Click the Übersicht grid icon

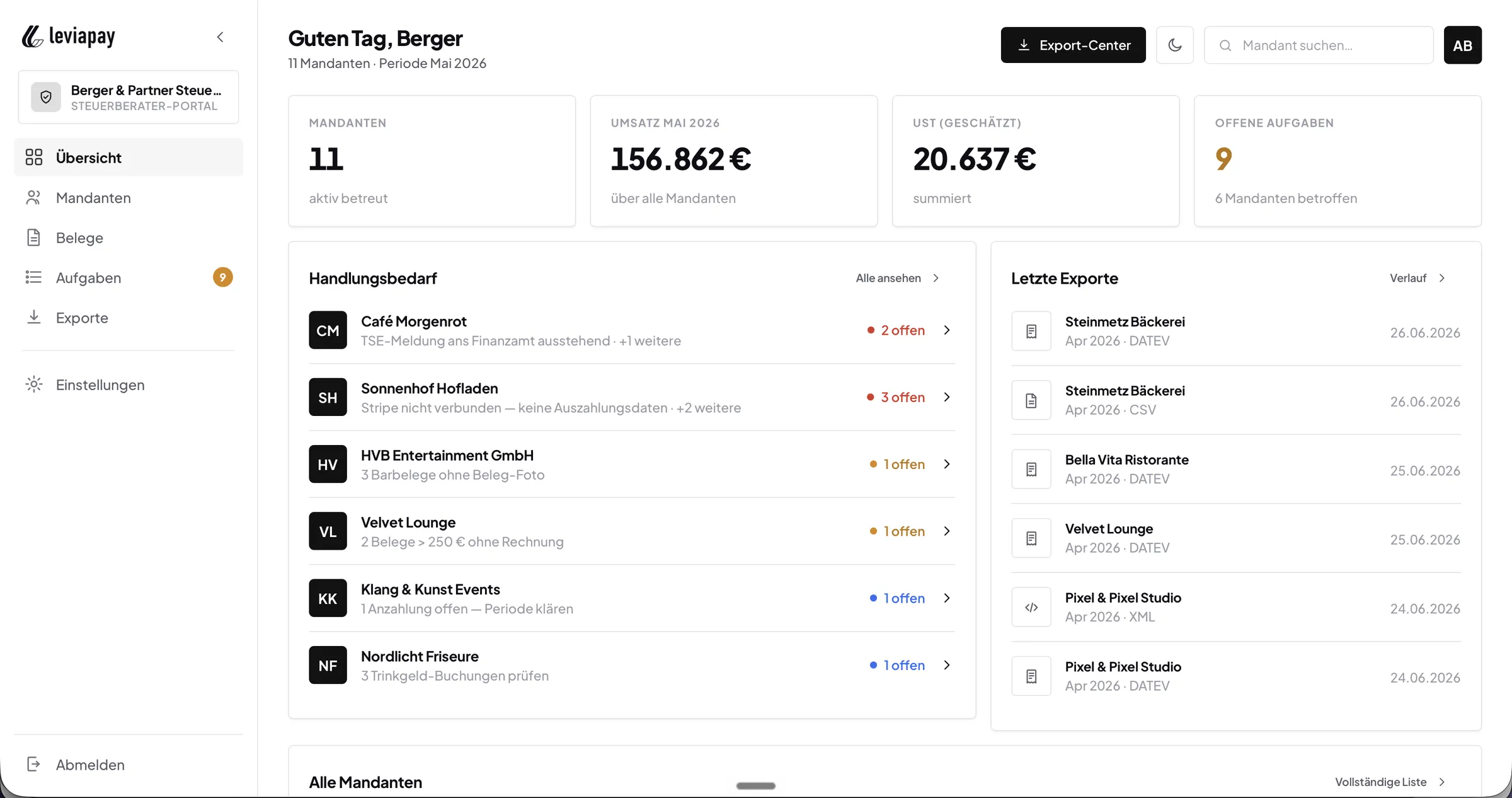pyautogui.click(x=34, y=157)
